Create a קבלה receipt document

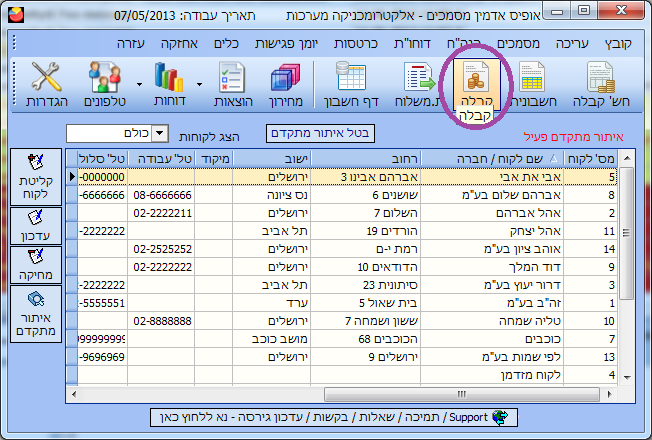coord(477,84)
